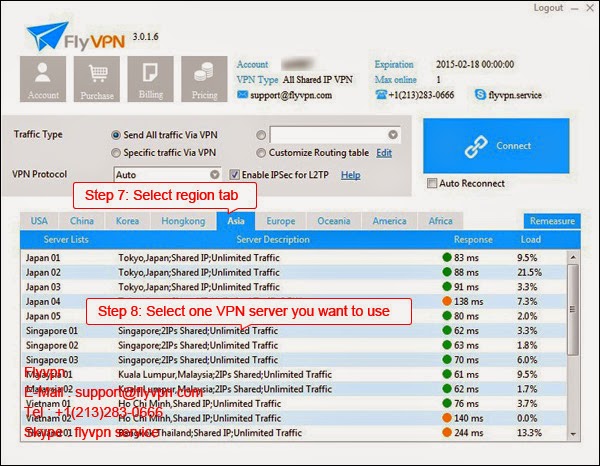
Task: Select Send All traffic Via VPN
Action: click(116, 135)
